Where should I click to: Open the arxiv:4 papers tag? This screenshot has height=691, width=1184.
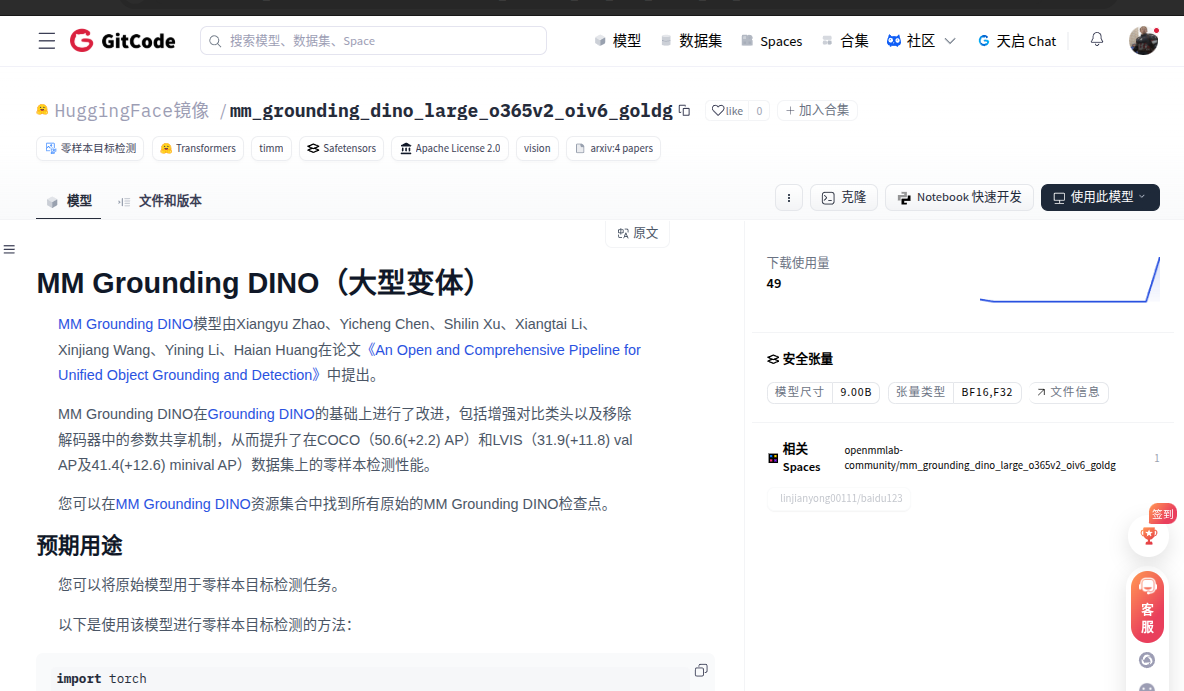(613, 148)
